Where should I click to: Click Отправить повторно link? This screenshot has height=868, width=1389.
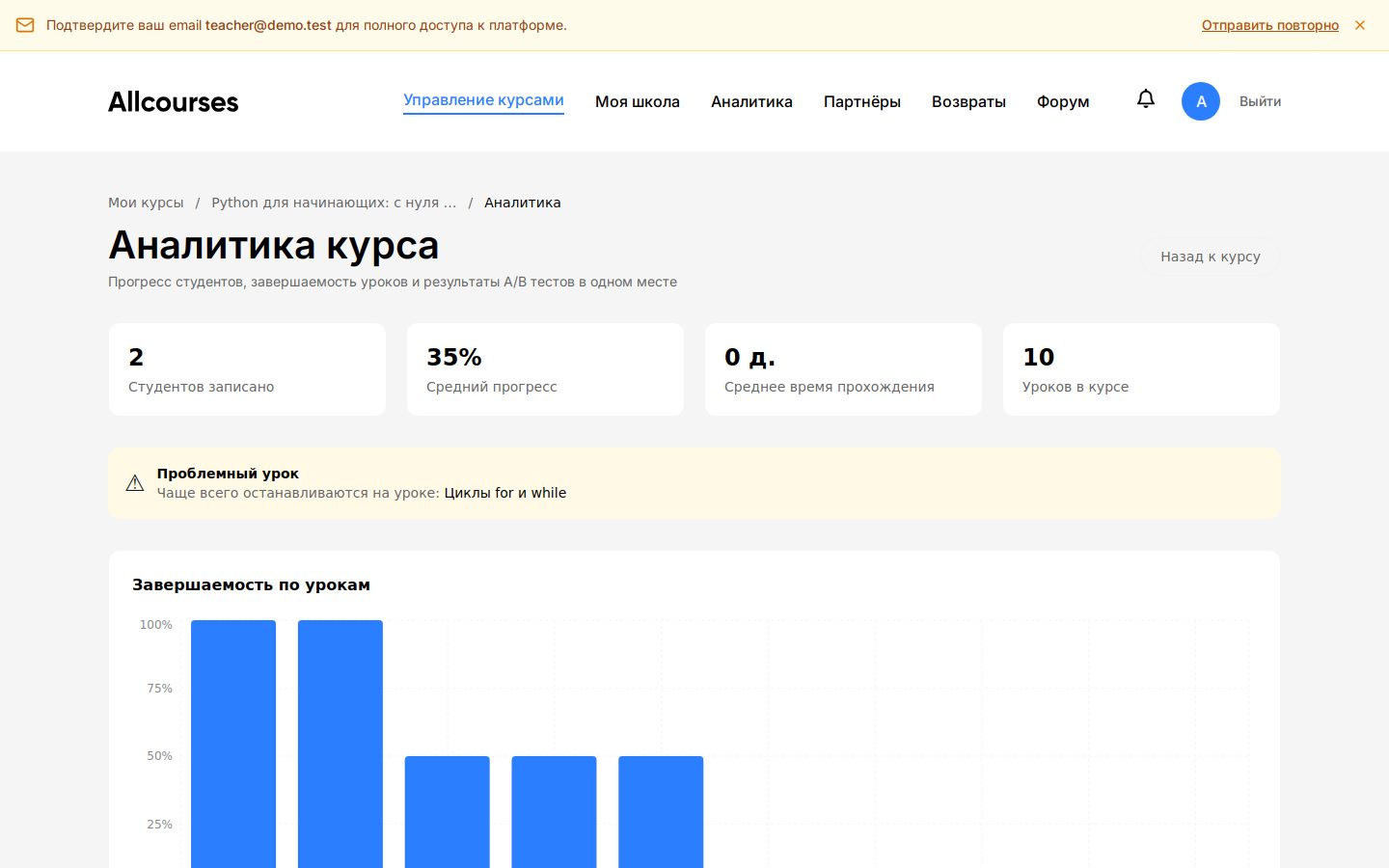tap(1269, 25)
